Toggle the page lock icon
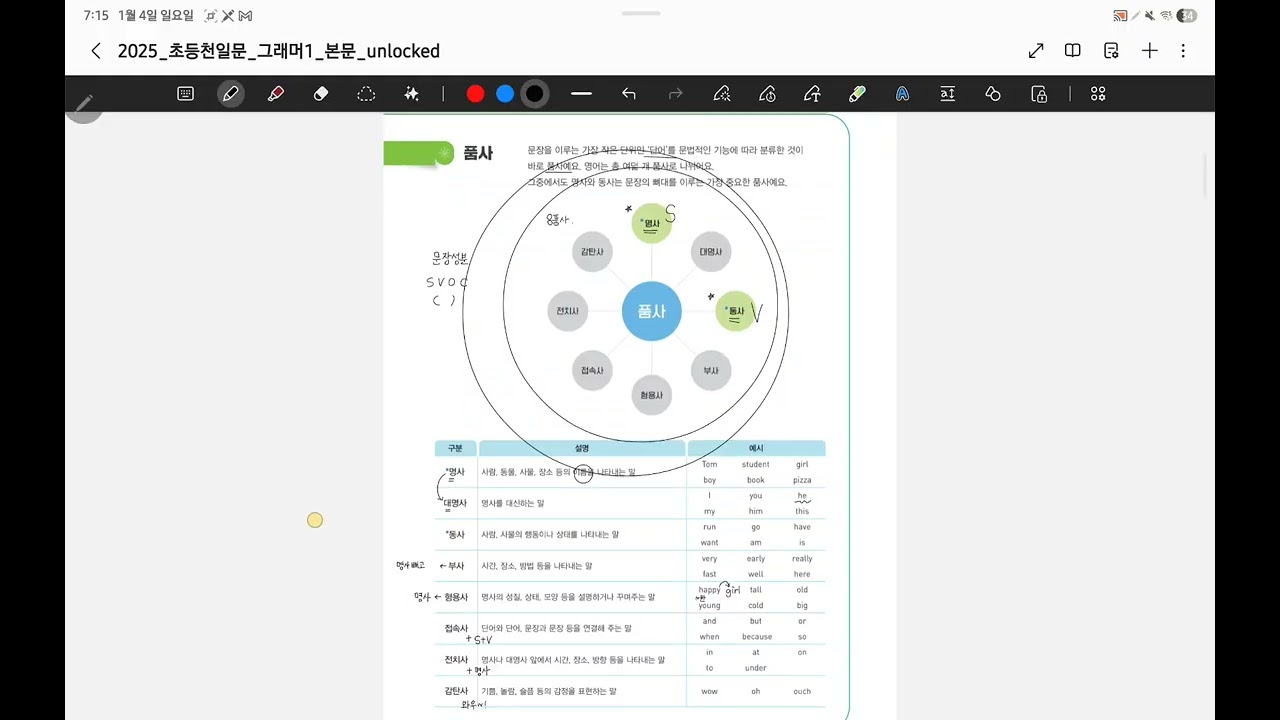The image size is (1280, 720). (x=1039, y=94)
